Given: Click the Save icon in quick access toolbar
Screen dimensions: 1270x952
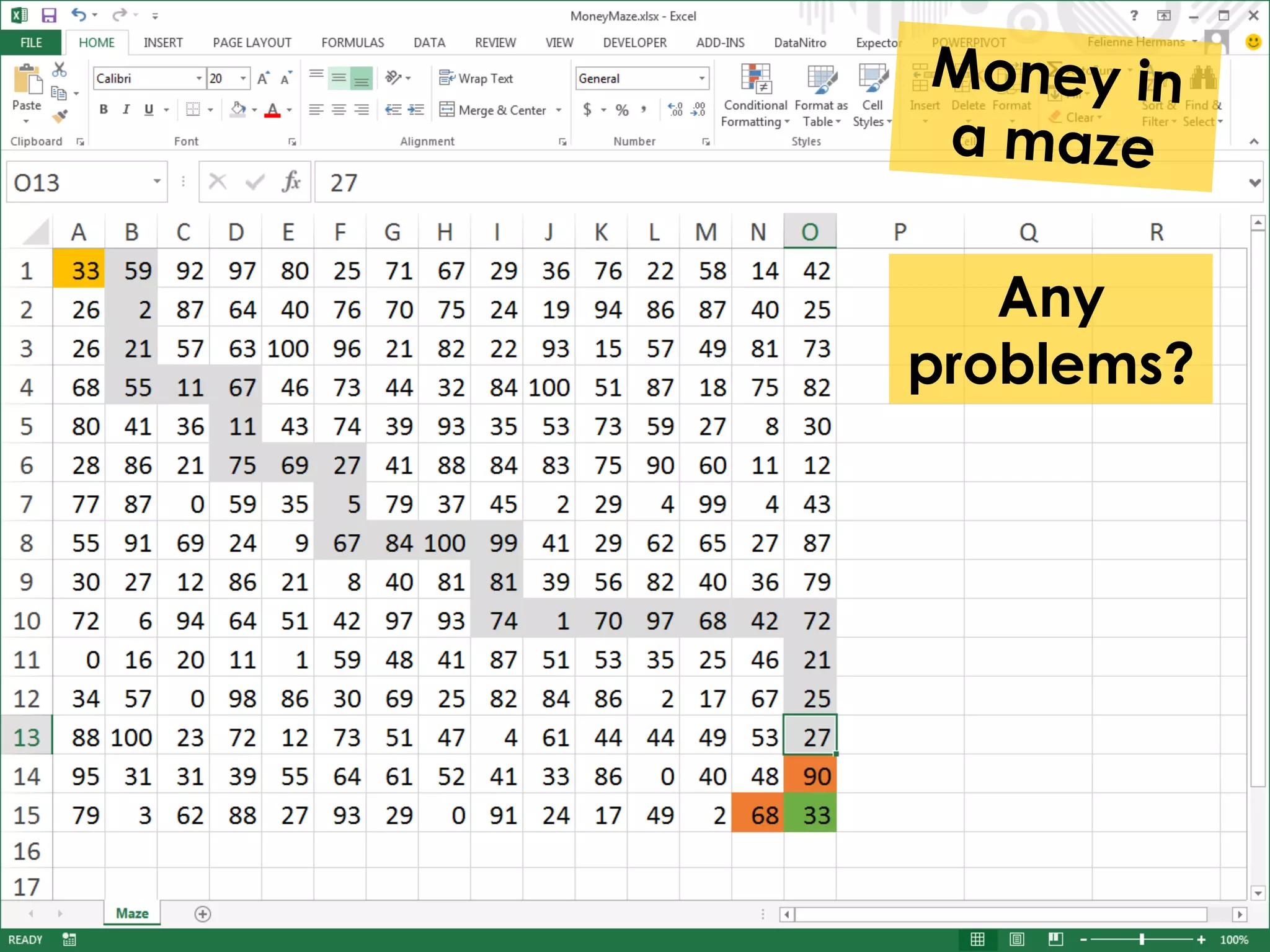Looking at the screenshot, I should pyautogui.click(x=48, y=15).
